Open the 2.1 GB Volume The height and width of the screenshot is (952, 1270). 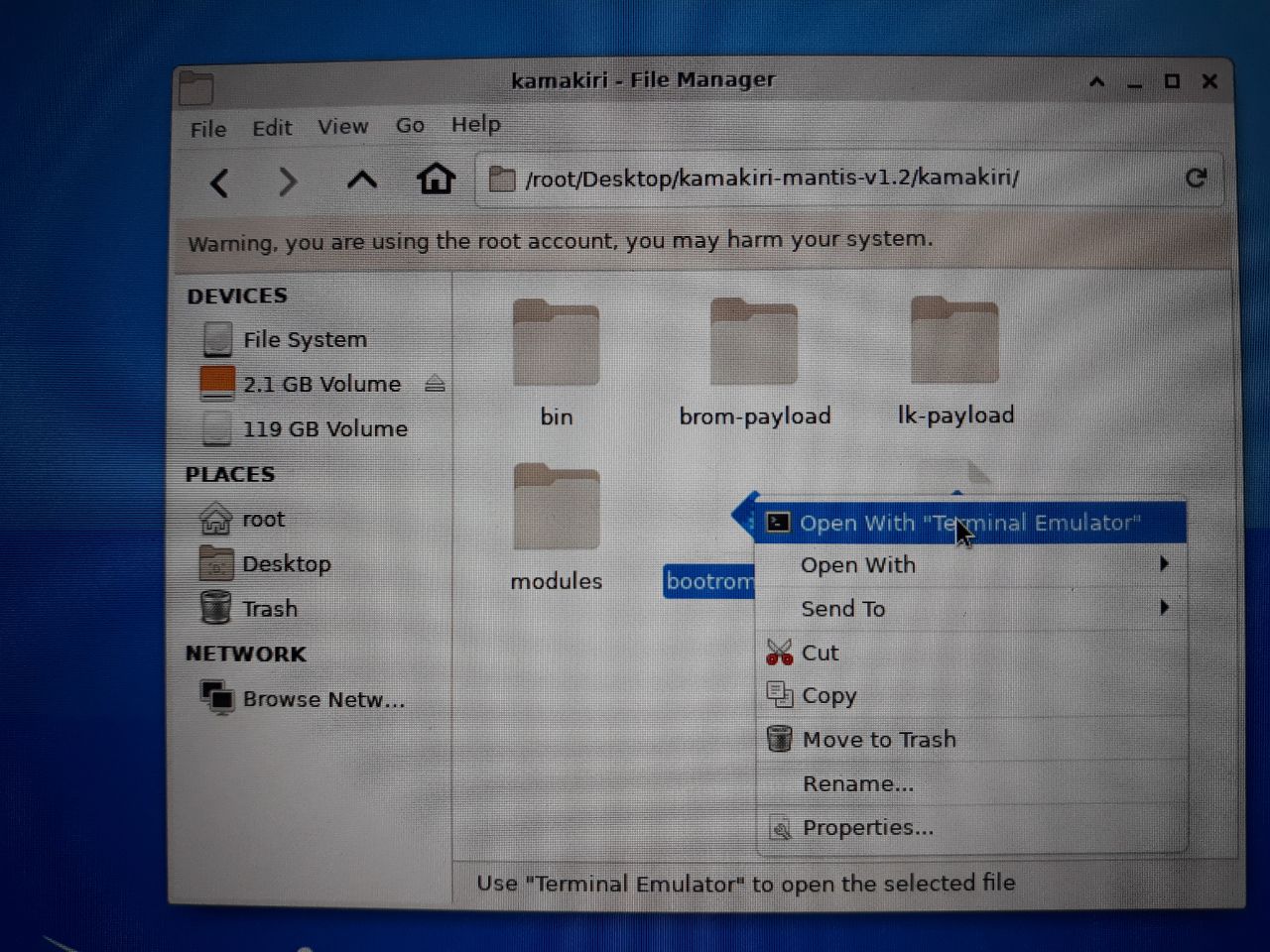302,384
